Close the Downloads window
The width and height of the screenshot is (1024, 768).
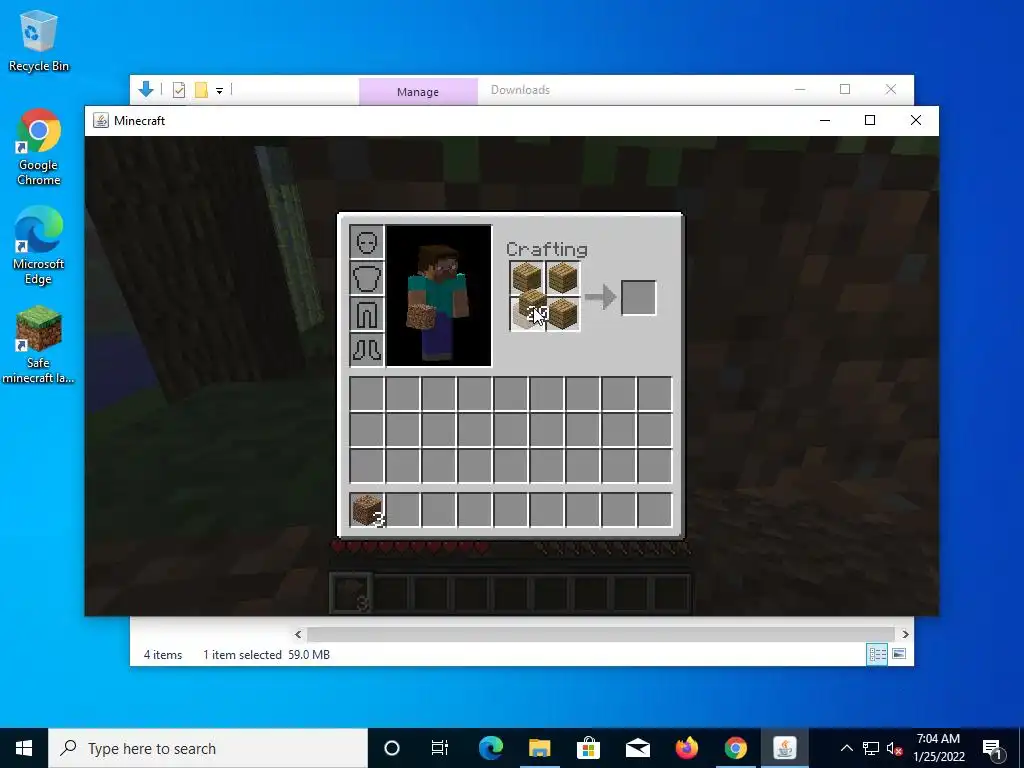pyautogui.click(x=891, y=89)
